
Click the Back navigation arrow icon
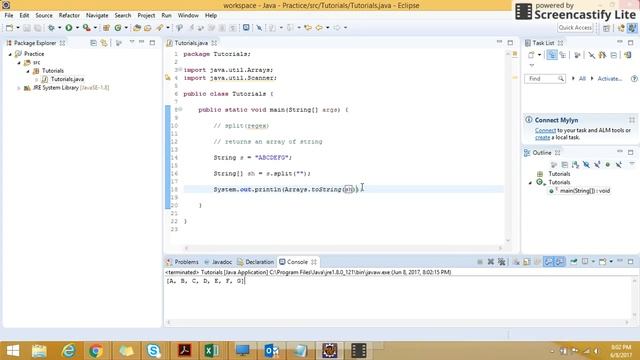(319, 28)
